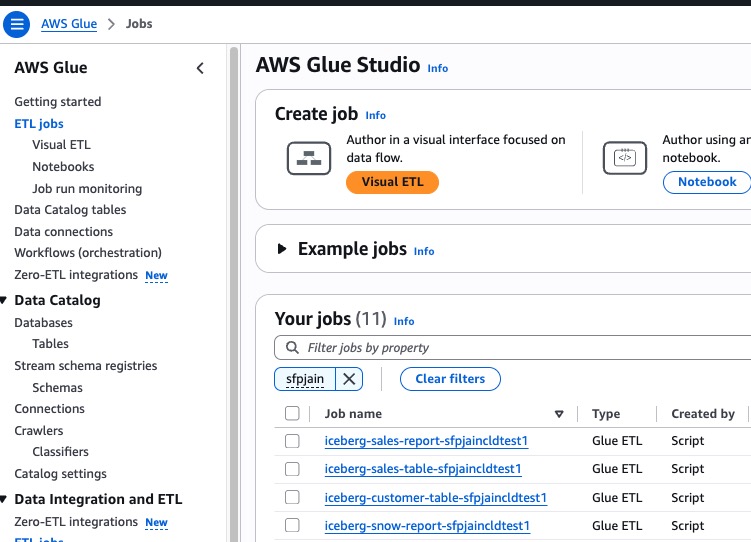The height and width of the screenshot is (542, 751).
Task: Follow the AWS Glue breadcrumb link
Action: (x=69, y=23)
